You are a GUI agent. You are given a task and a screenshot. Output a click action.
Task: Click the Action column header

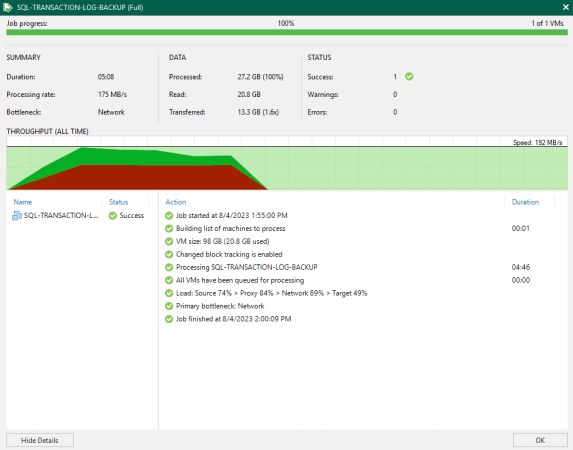point(176,202)
